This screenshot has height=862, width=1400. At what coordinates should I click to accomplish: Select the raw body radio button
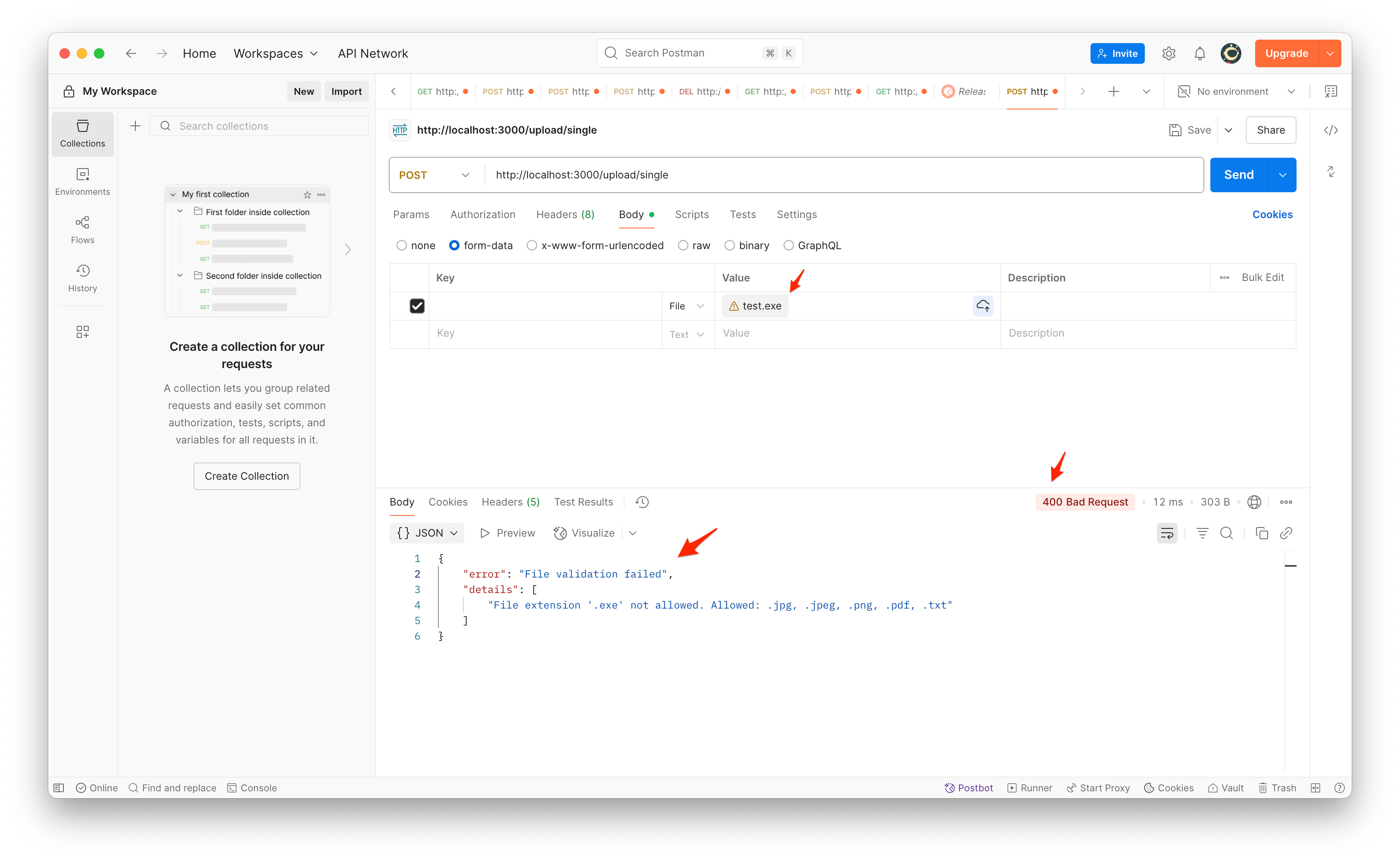pyautogui.click(x=683, y=245)
